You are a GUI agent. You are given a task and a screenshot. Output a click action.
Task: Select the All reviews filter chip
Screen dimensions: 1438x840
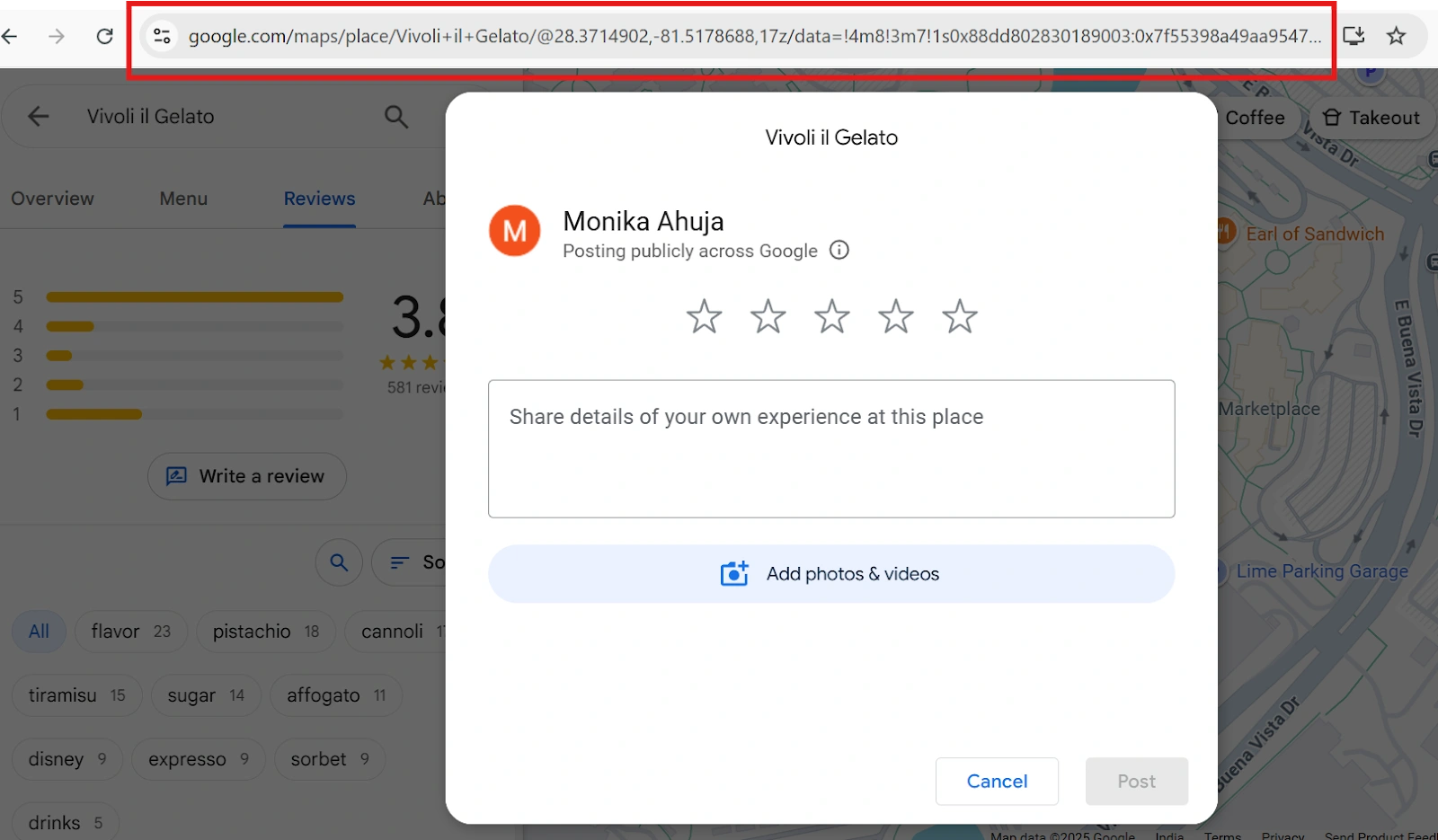(x=38, y=632)
